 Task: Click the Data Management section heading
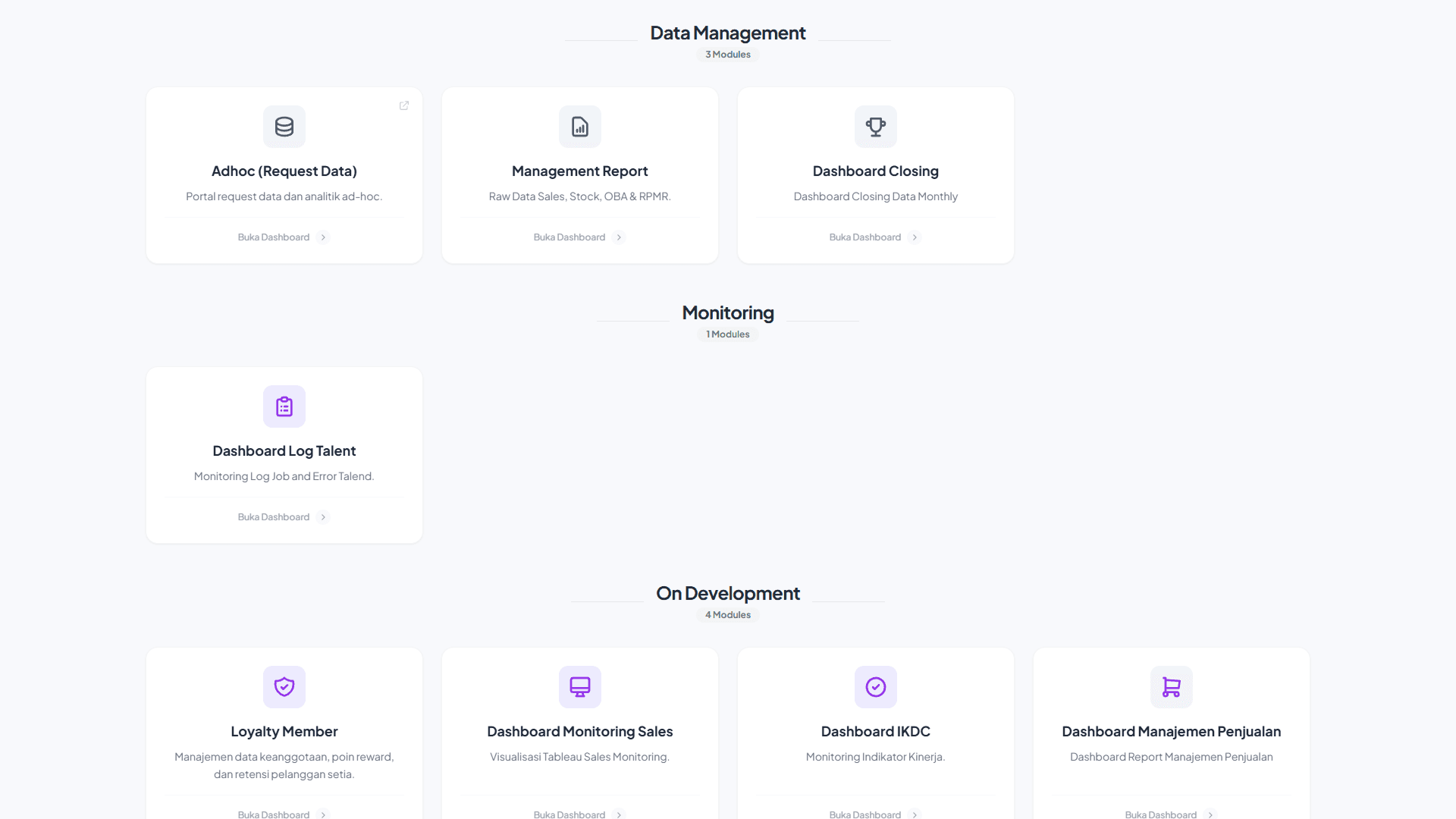point(728,33)
